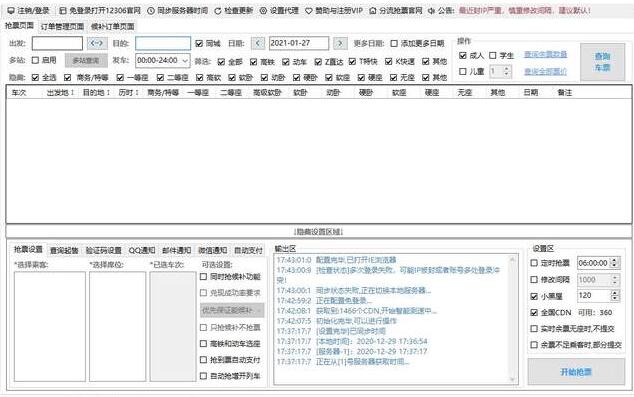Open the 邮件通知 tab
This screenshot has height=397, width=634.
tap(177, 250)
